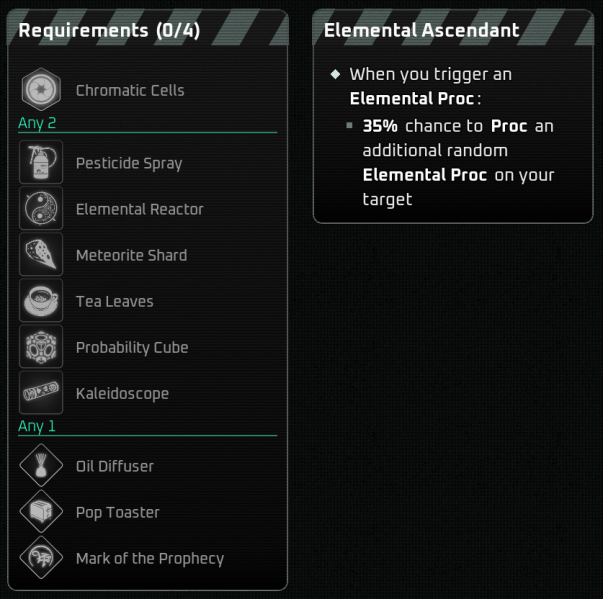Click the bold Elemental Proc keyword
This screenshot has width=603, height=599.
pos(410,99)
